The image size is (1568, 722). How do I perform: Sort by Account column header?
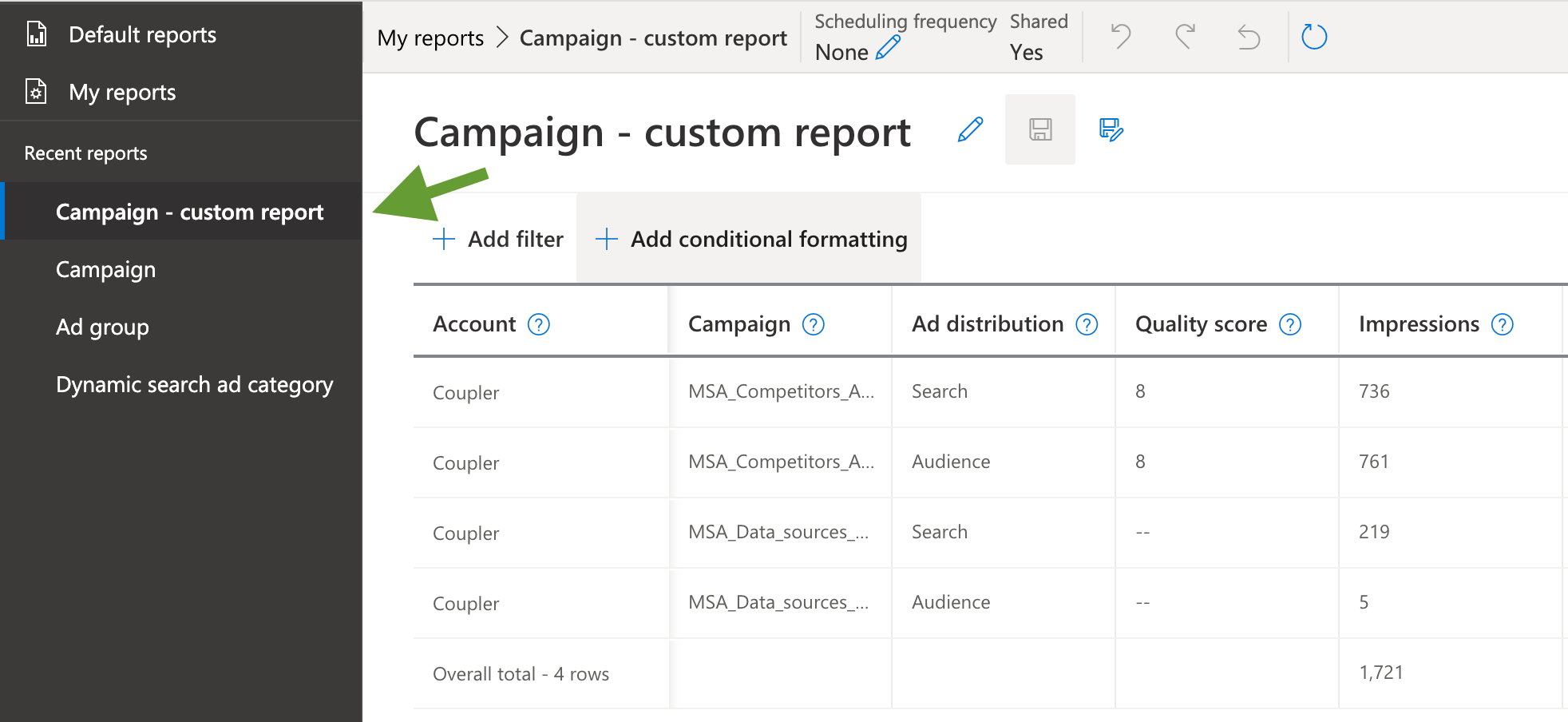pos(474,323)
